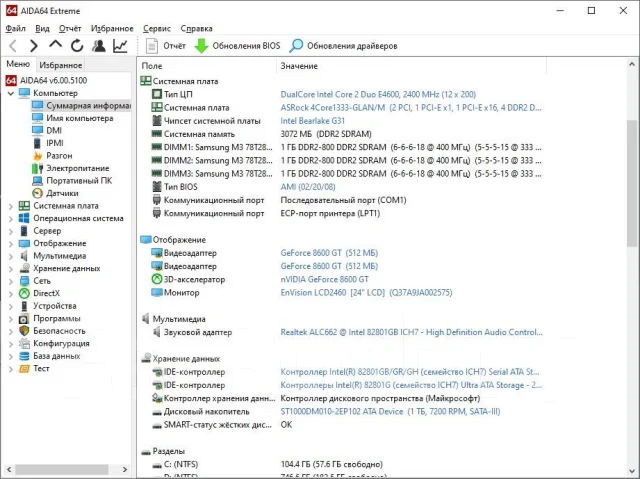Expand the Мультимедиа tree node

[x=11, y=256]
